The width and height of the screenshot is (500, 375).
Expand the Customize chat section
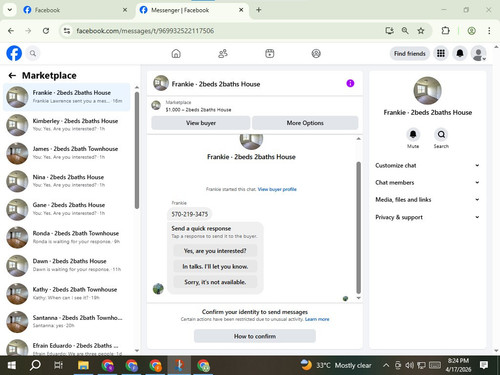click(427, 165)
